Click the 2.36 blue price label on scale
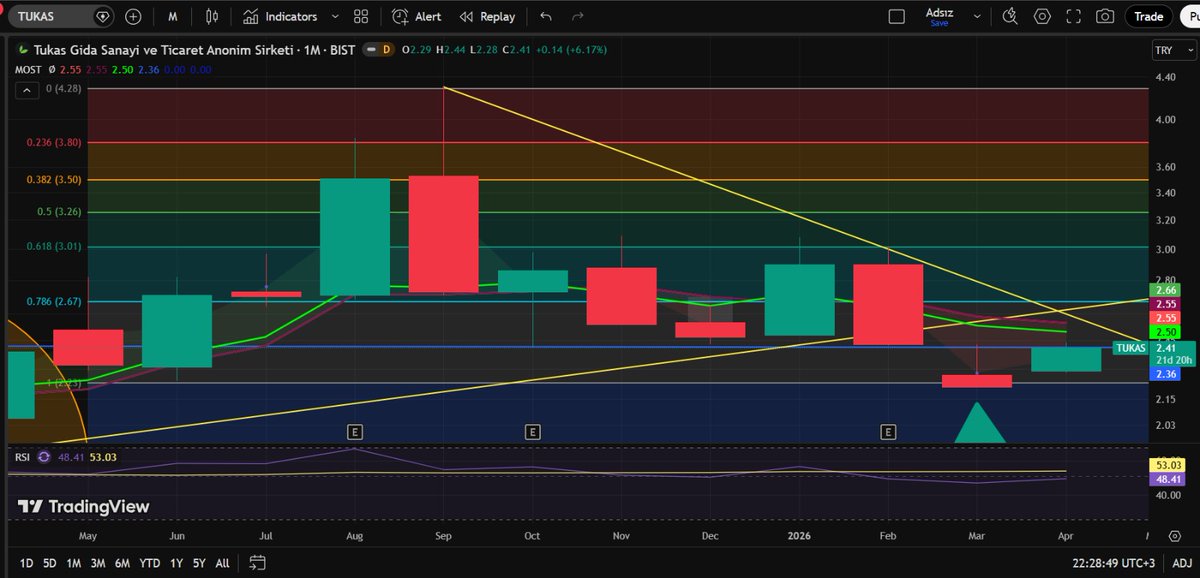This screenshot has width=1200, height=578. (x=1163, y=374)
